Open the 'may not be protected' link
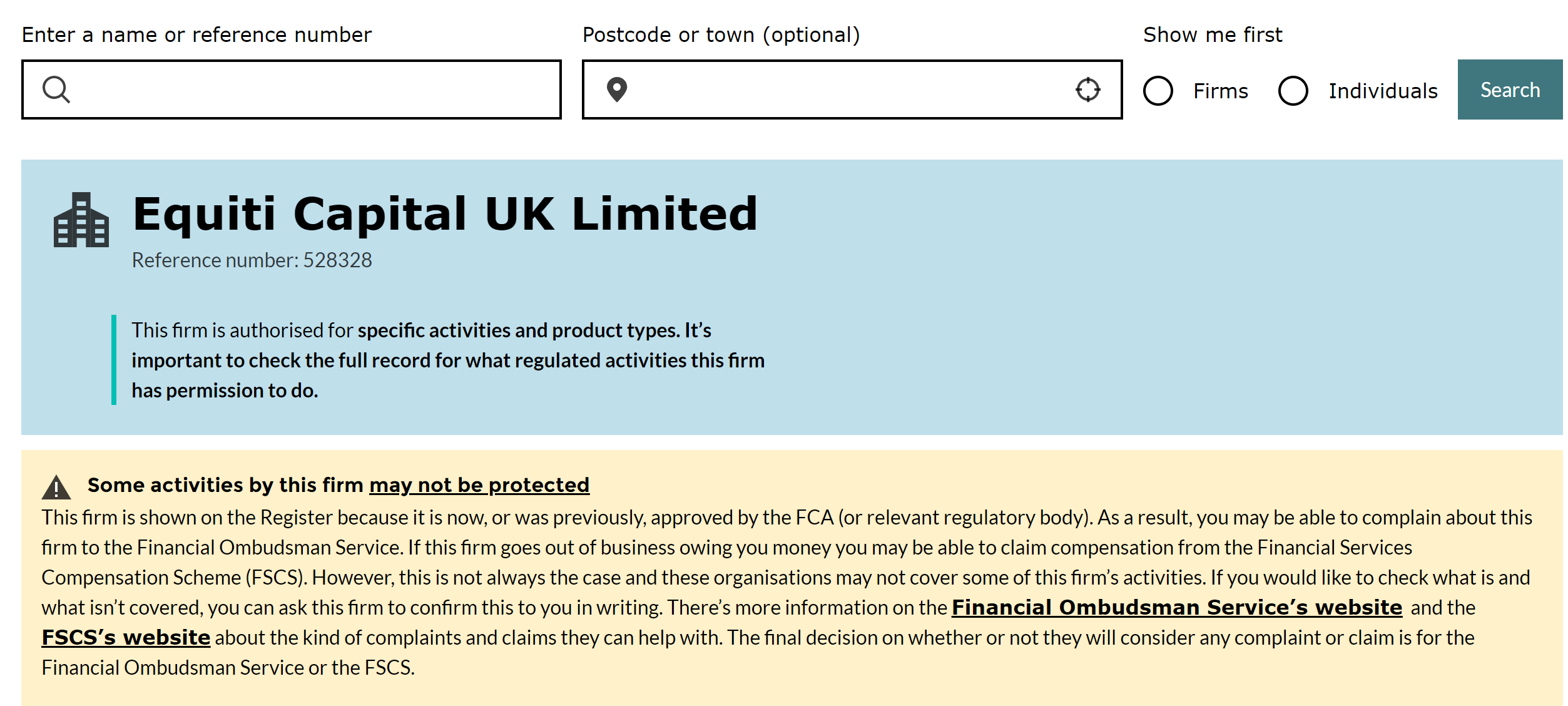Viewport: 1568px width, 706px height. pos(479,485)
